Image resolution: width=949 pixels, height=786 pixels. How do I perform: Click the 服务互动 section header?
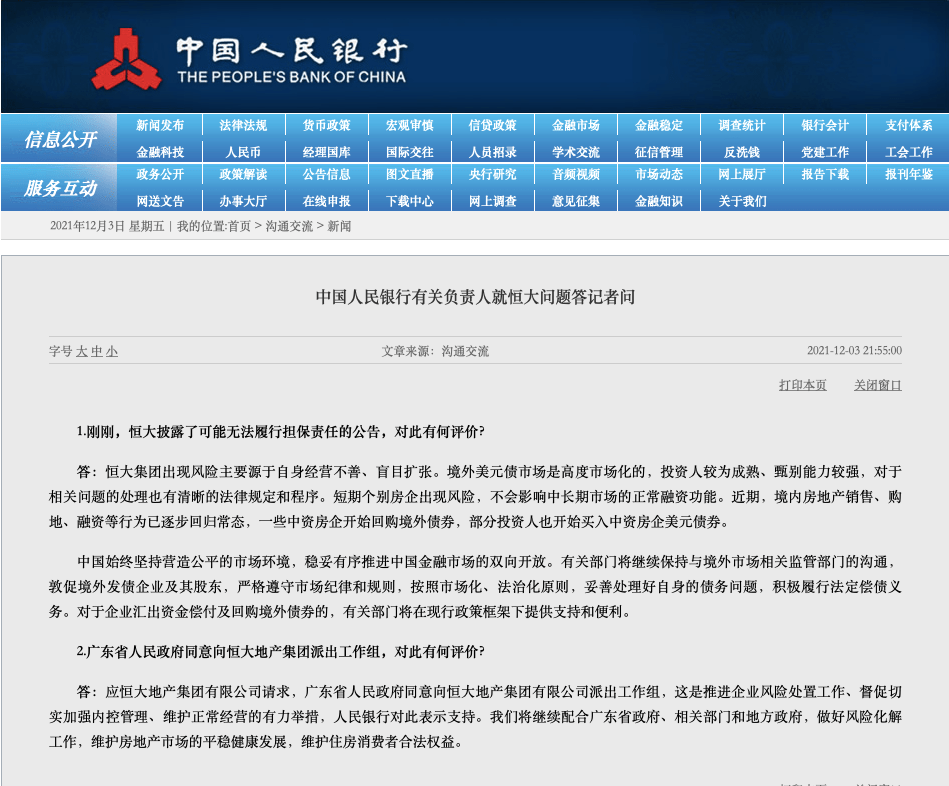pos(60,188)
